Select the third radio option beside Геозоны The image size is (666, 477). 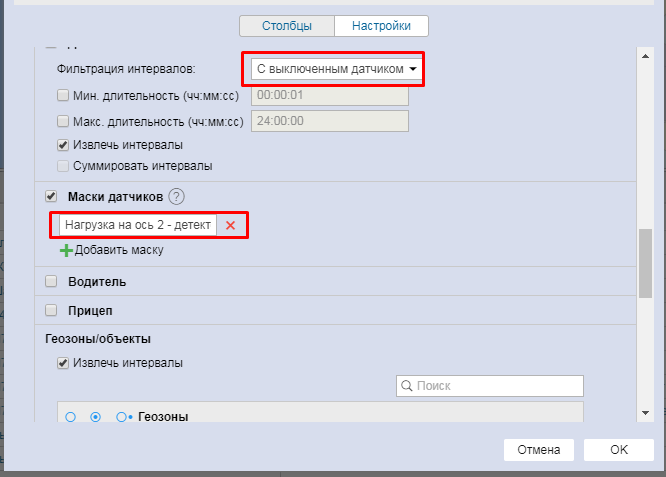(x=122, y=417)
